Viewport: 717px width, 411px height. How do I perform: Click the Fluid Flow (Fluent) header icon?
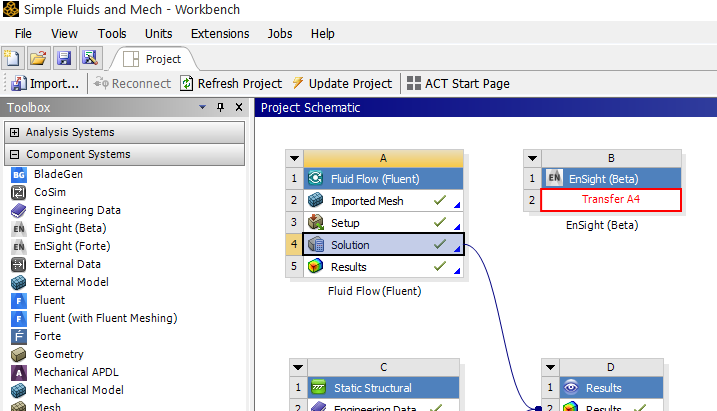(x=316, y=178)
